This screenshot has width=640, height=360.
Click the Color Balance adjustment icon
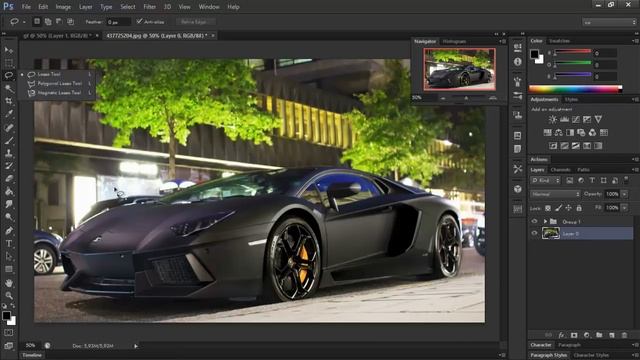(x=558, y=132)
